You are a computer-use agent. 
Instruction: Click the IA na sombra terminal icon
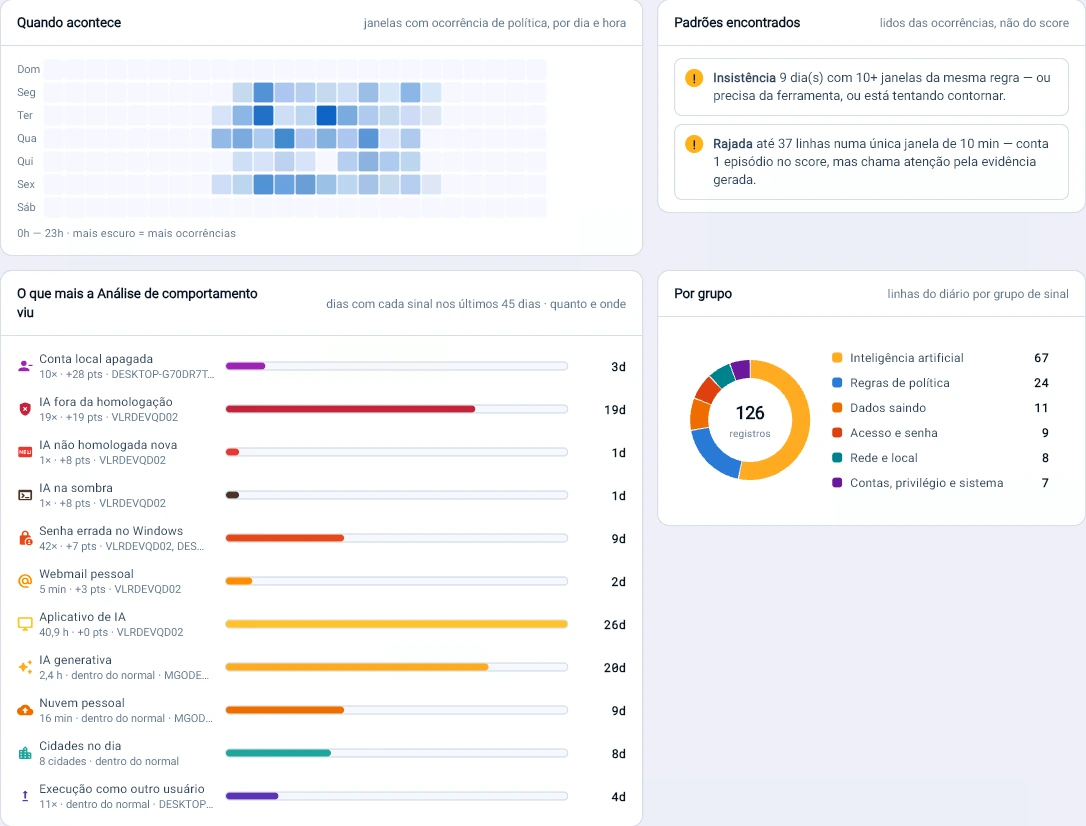tap(25, 495)
